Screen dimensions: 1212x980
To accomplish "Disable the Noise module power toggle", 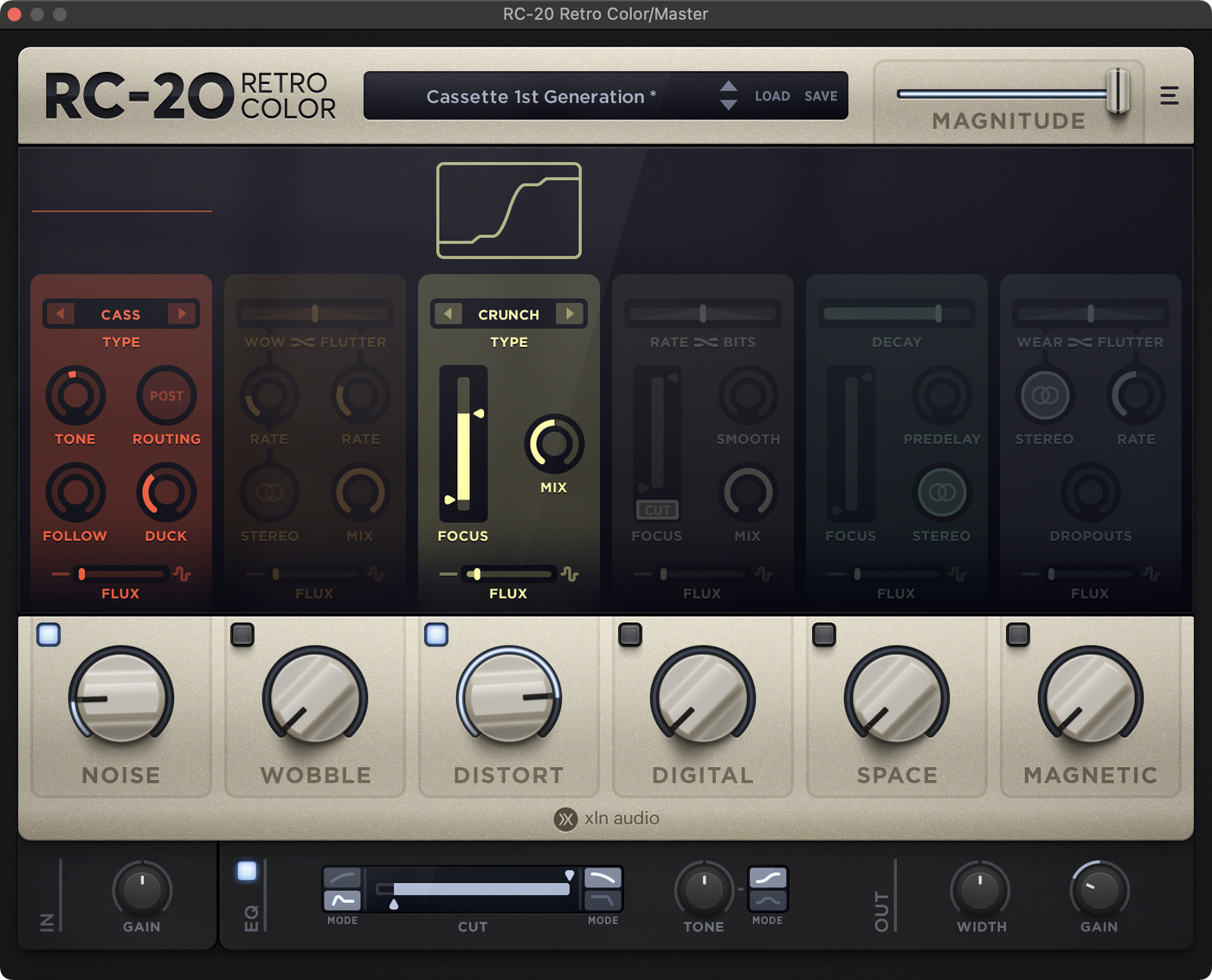I will pyautogui.click(x=48, y=635).
